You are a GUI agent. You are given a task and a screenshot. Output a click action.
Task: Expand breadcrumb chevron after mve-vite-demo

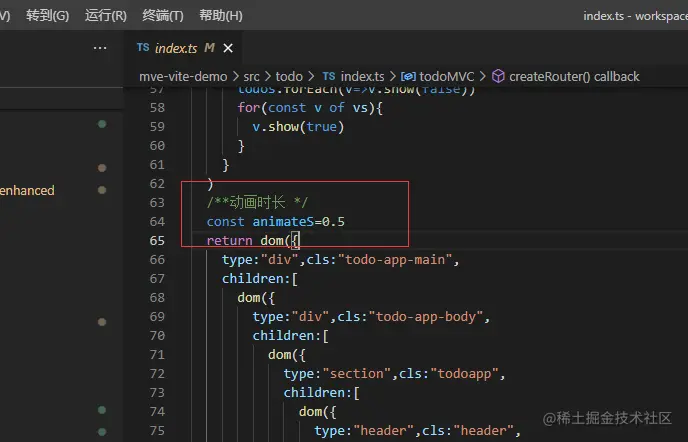click(x=236, y=76)
